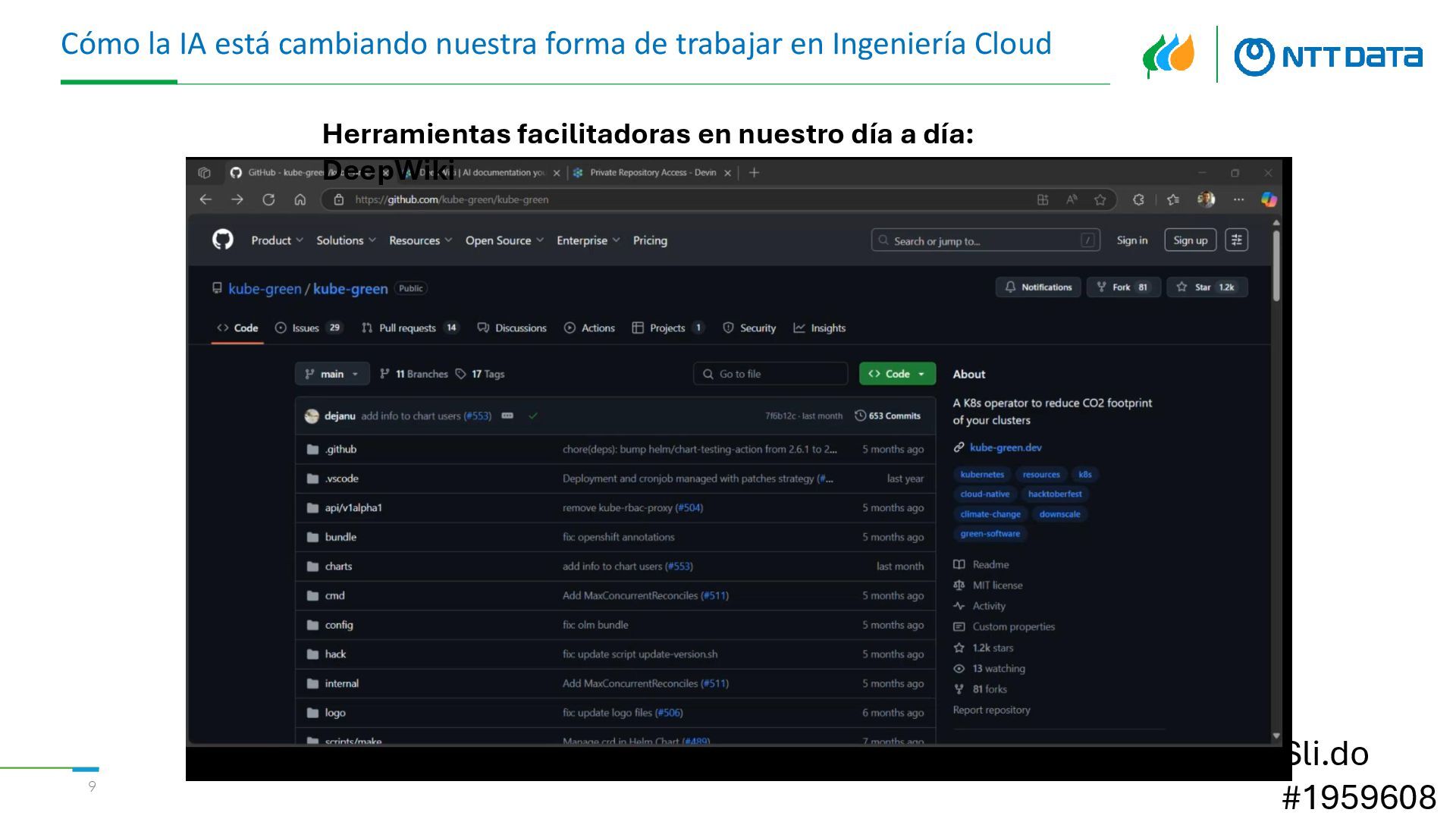Image resolution: width=1456 pixels, height=819 pixels.
Task: Open the api/v1alpha1 folder
Action: point(353,507)
